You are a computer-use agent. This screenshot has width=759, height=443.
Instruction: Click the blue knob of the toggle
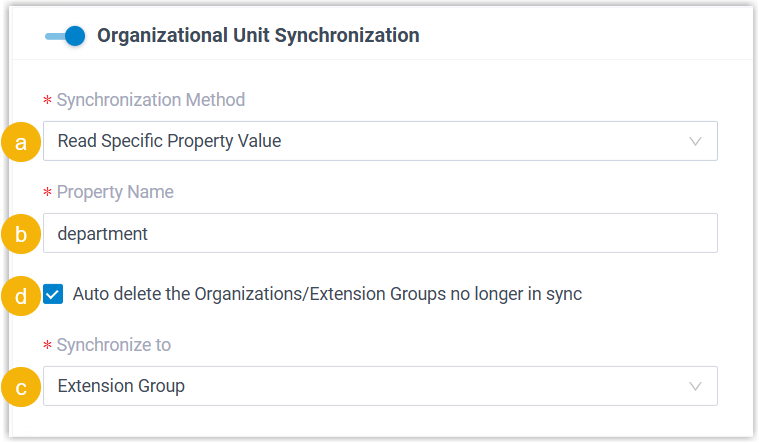(x=75, y=36)
